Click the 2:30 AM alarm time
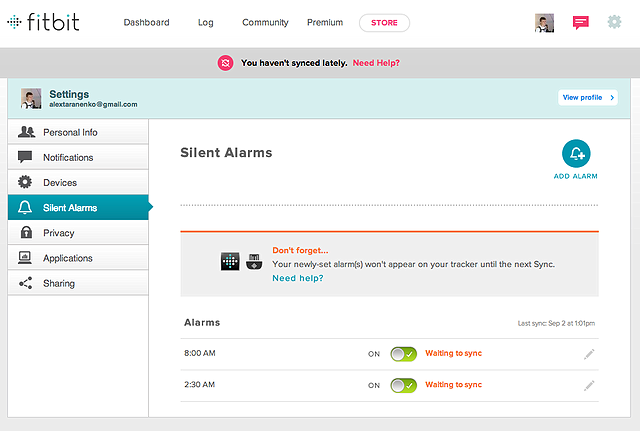Viewport: 640px width, 431px height. pos(199,385)
